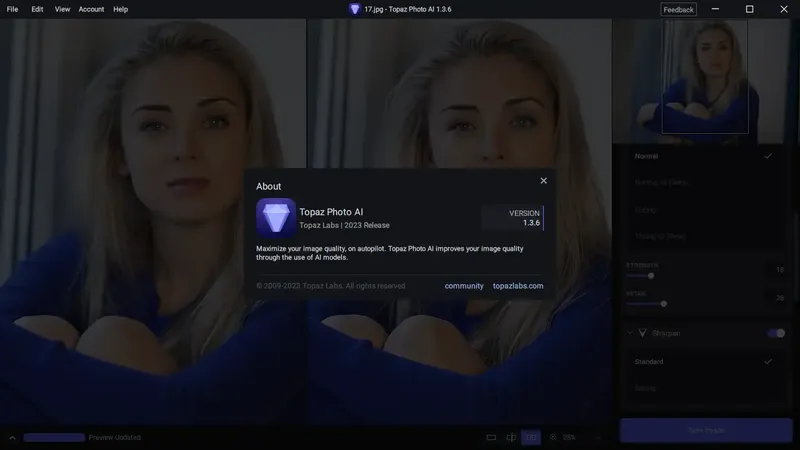This screenshot has height=450, width=800.
Task: Switch to single image view
Action: [491, 437]
